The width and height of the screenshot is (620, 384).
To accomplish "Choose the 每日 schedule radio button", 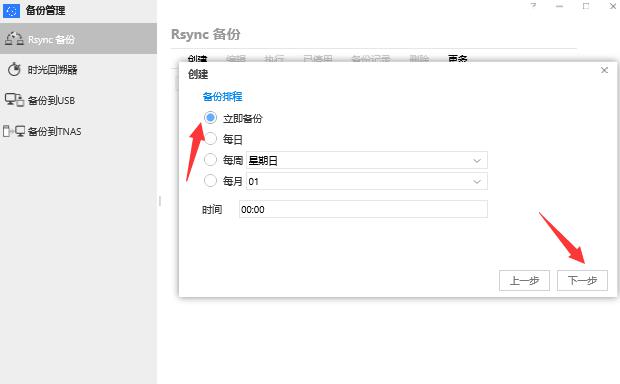I will [210, 139].
